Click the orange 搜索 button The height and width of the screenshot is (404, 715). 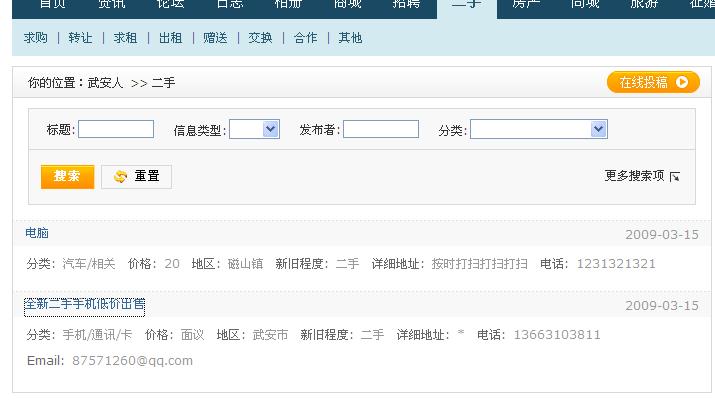click(67, 176)
